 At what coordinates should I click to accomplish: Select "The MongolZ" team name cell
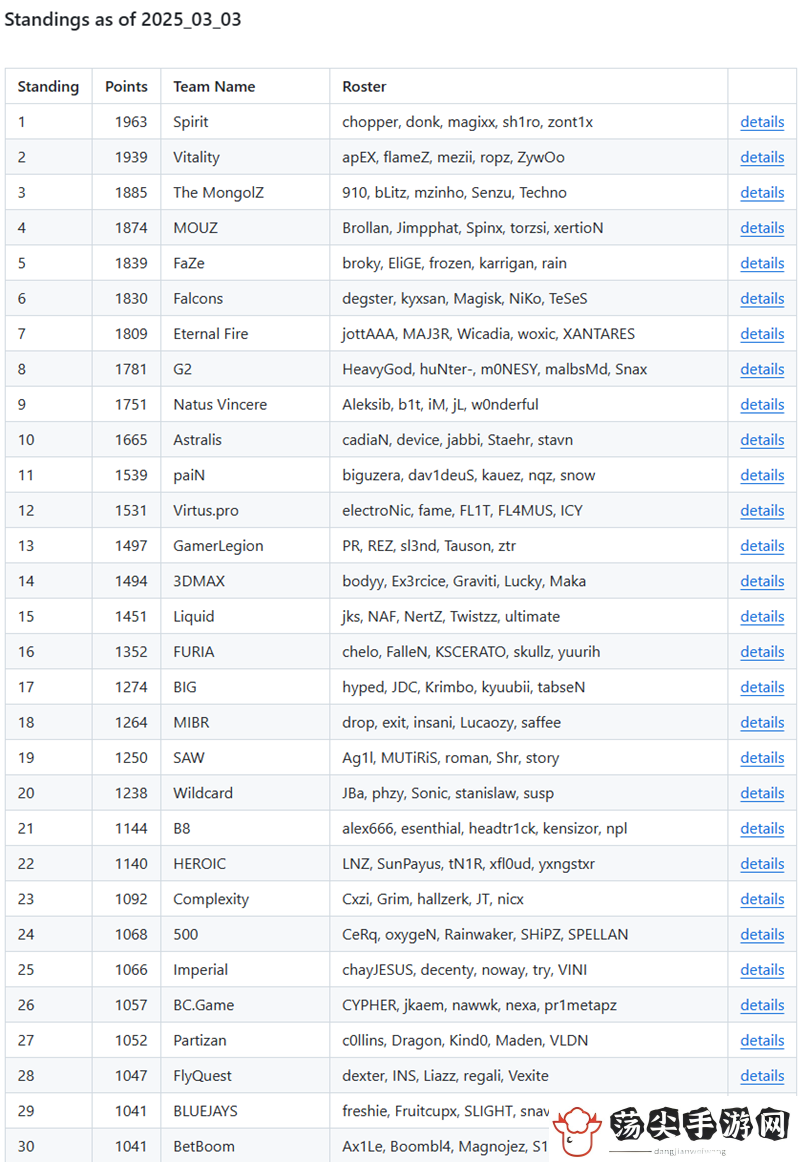[x=219, y=193]
